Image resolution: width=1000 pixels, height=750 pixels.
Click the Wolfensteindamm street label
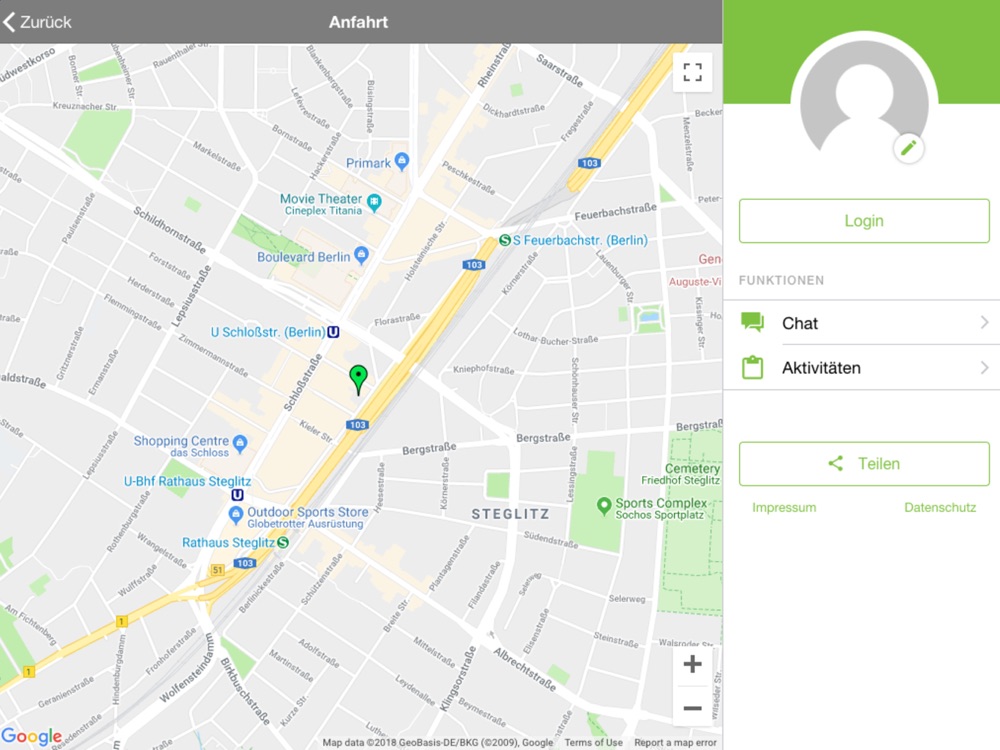pyautogui.click(x=186, y=668)
